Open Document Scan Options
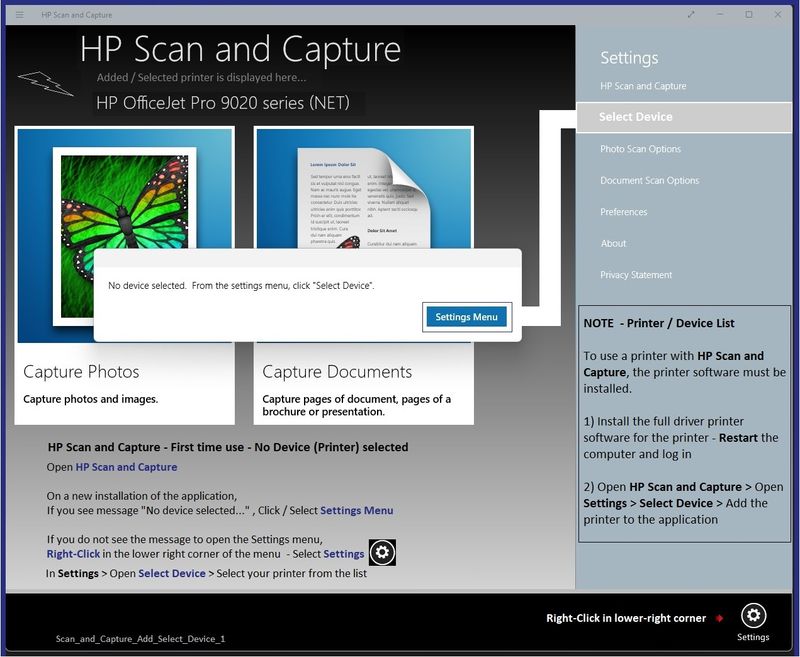This screenshot has height=657, width=800. click(649, 181)
